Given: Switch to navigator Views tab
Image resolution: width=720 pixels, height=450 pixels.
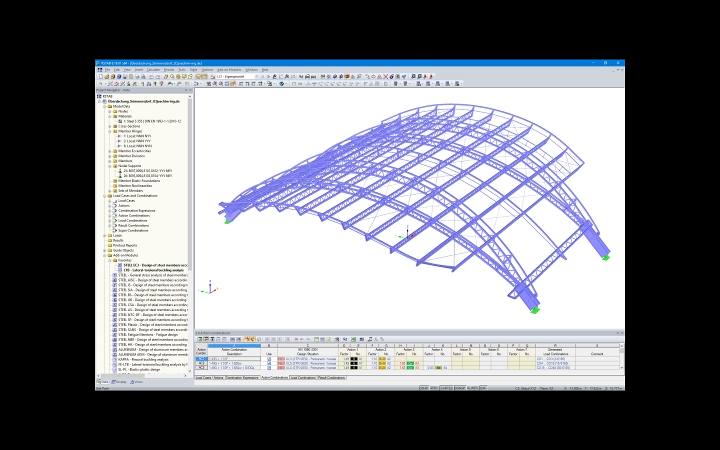Looking at the screenshot, I should pos(136,382).
